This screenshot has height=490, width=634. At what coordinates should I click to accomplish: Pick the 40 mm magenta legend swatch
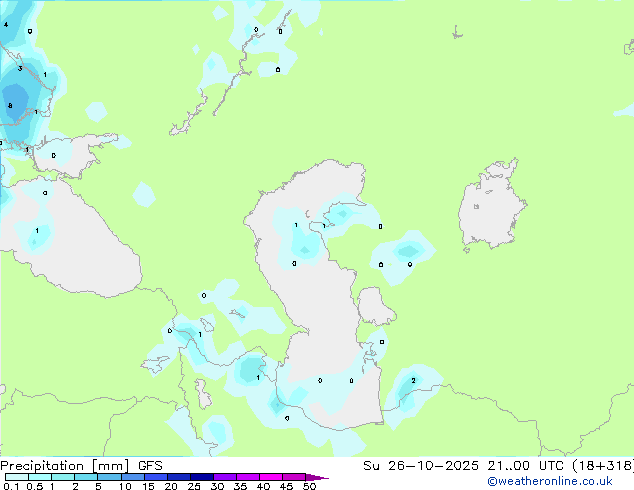click(x=271, y=477)
